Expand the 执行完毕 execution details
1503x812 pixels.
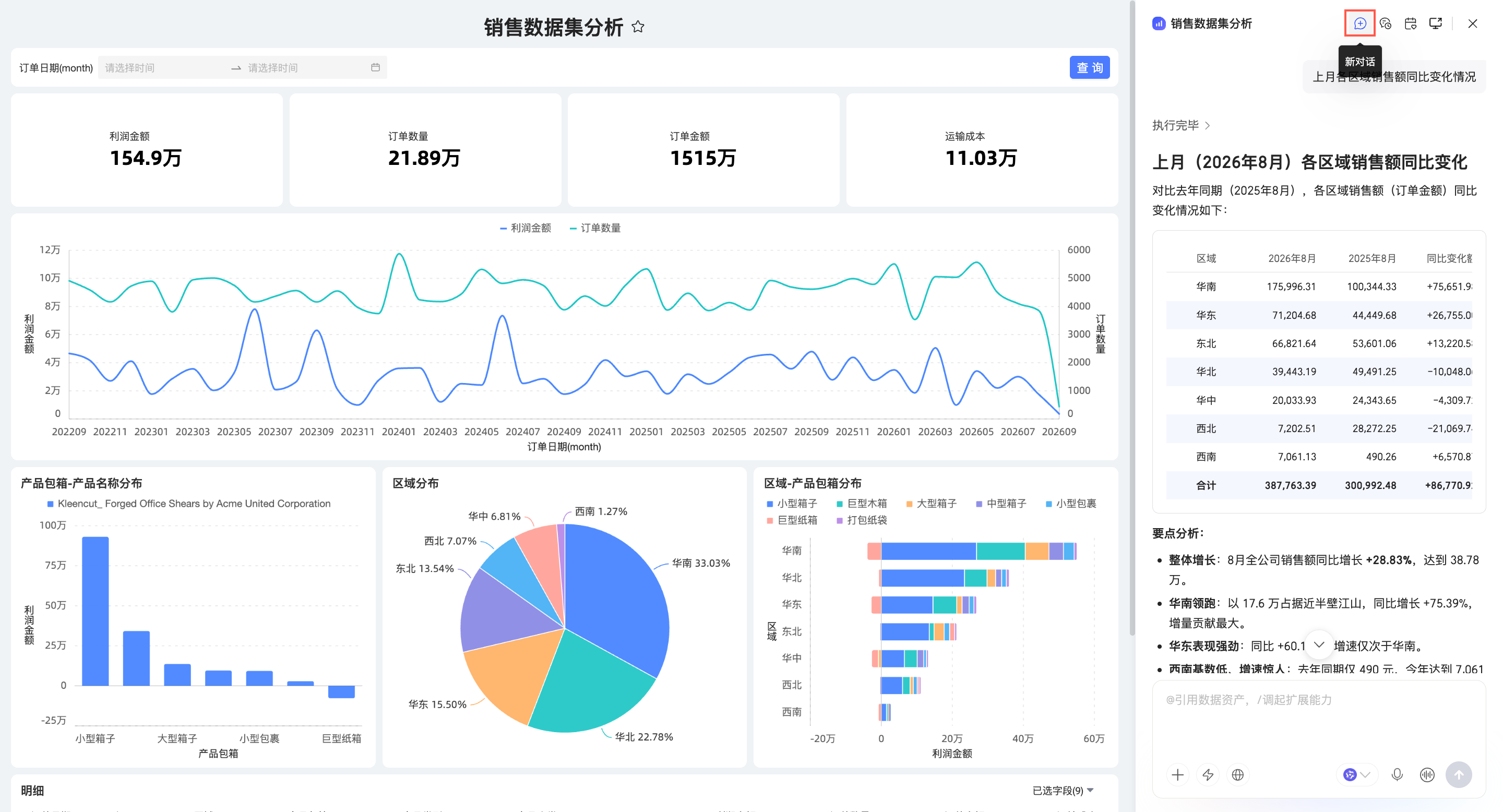point(1181,125)
